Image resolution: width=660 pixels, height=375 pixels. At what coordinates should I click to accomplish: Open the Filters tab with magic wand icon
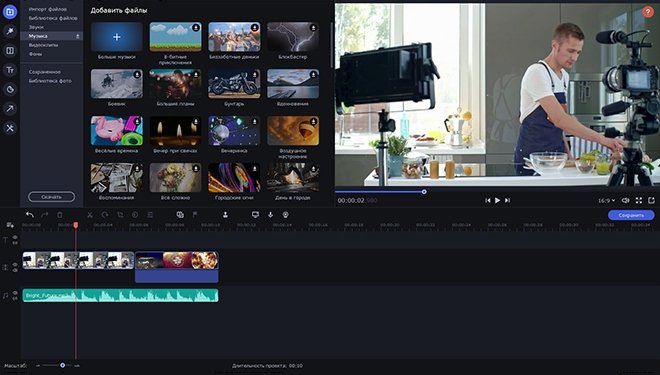point(10,31)
